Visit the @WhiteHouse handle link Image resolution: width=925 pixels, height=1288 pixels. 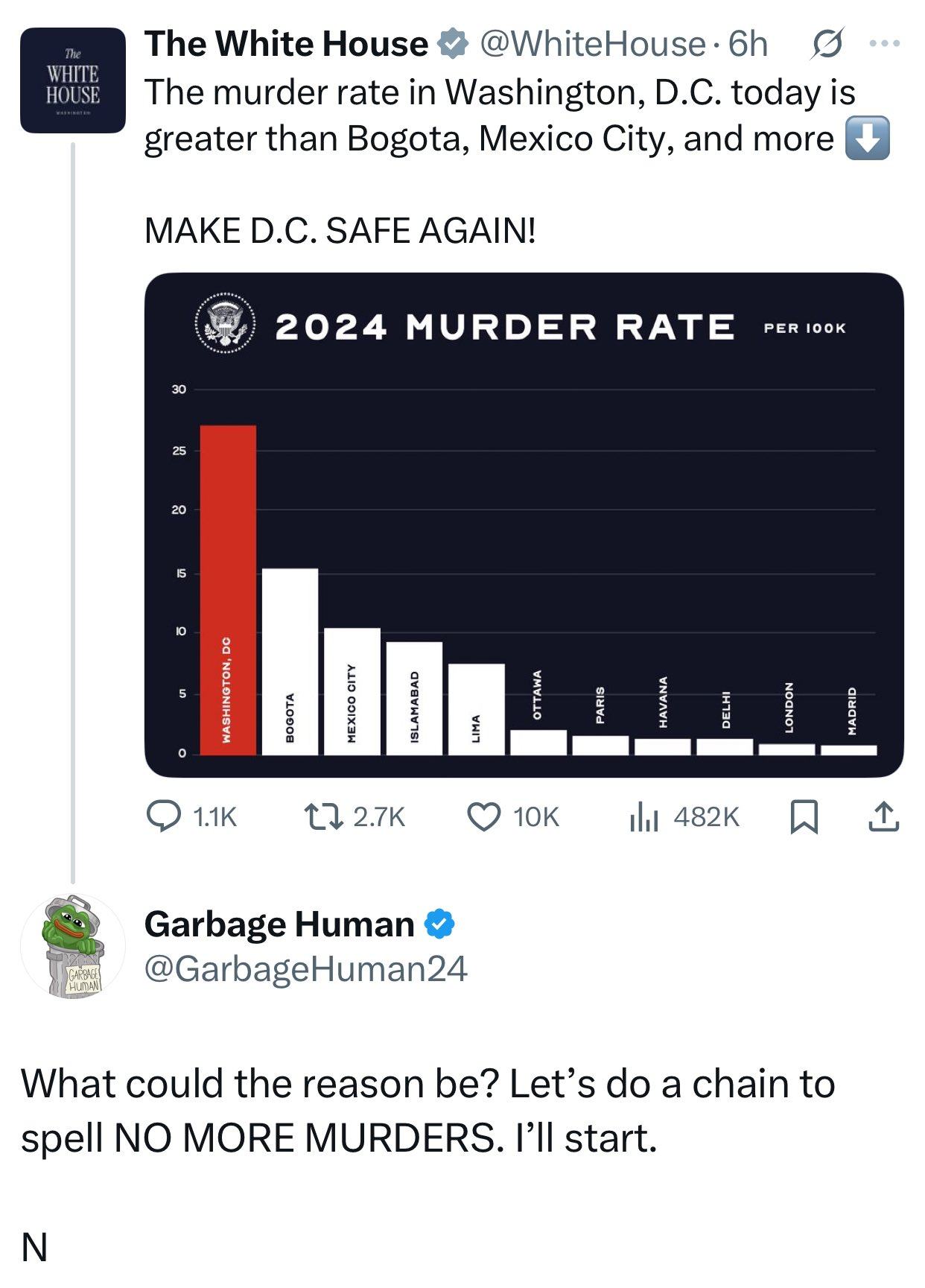coord(591,44)
